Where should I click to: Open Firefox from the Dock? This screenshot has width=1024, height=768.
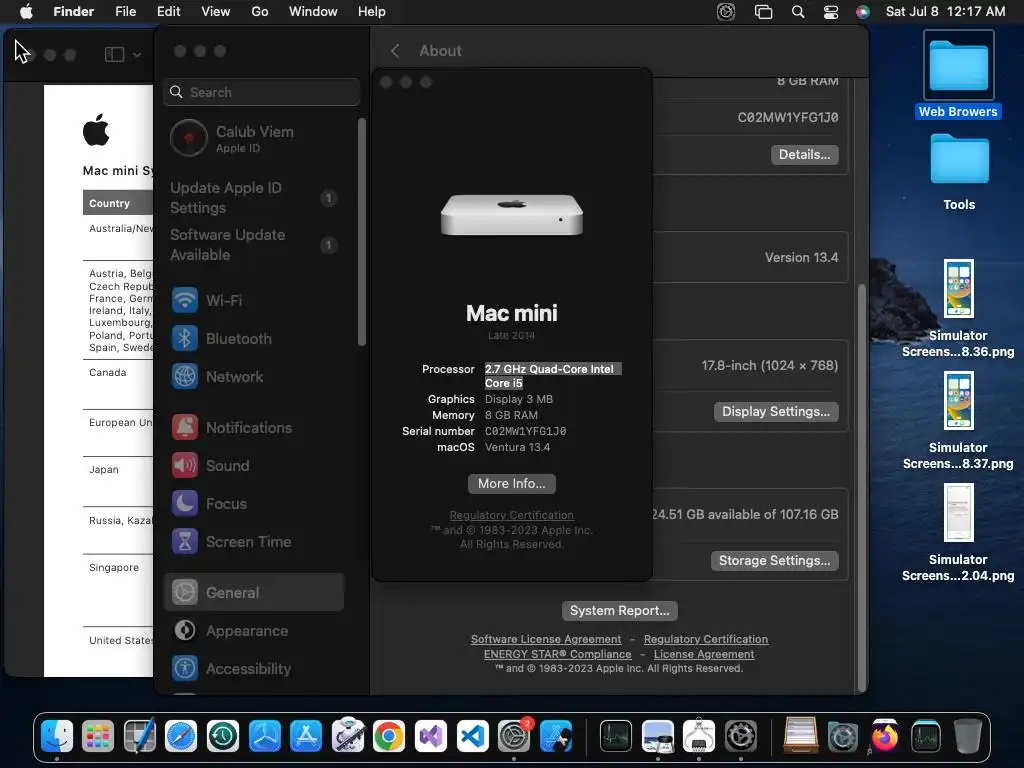[884, 737]
